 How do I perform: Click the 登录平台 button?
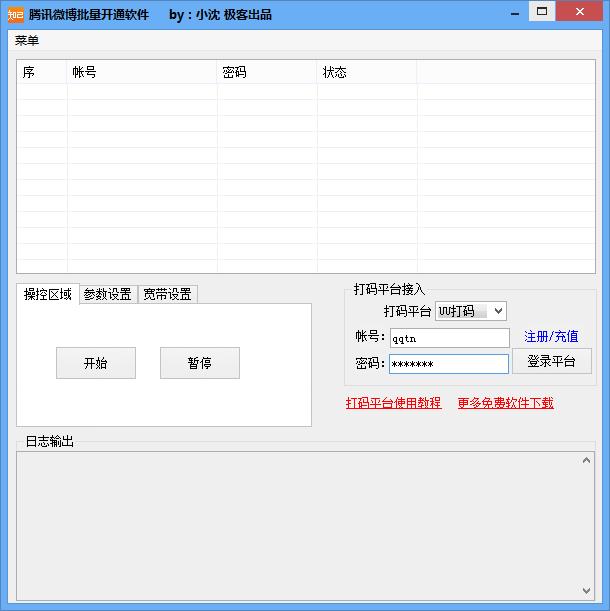[551, 362]
